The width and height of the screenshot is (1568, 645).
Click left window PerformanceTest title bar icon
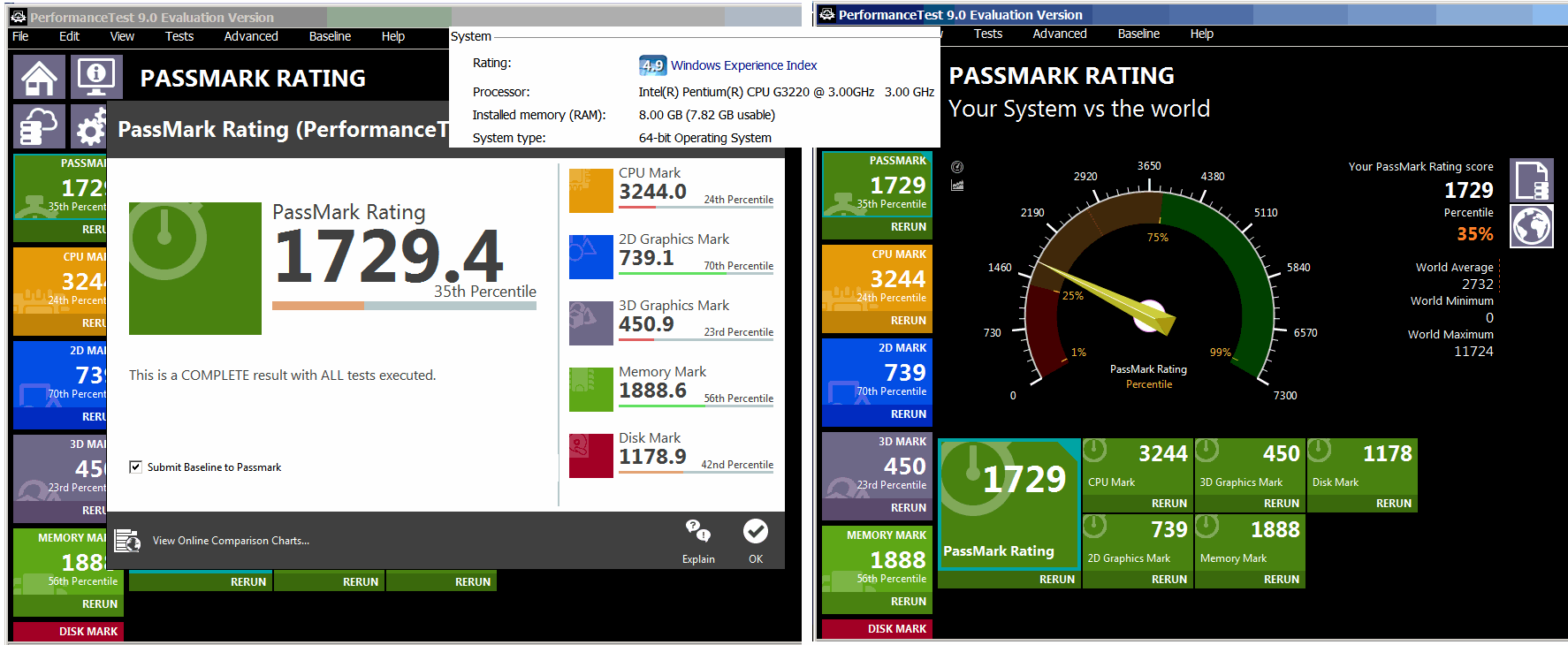click(19, 17)
